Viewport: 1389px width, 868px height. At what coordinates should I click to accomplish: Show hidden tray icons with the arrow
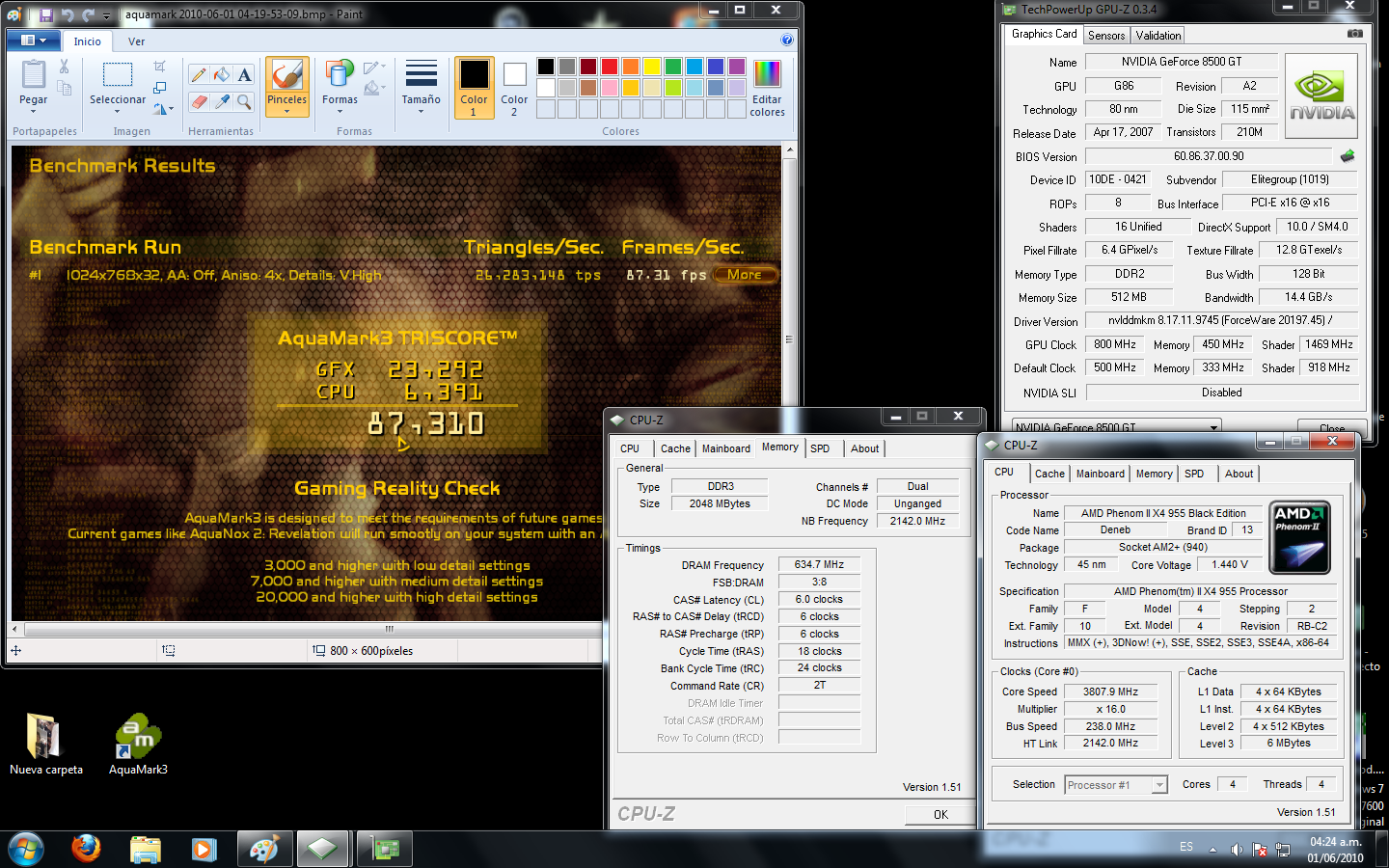click(x=1212, y=849)
